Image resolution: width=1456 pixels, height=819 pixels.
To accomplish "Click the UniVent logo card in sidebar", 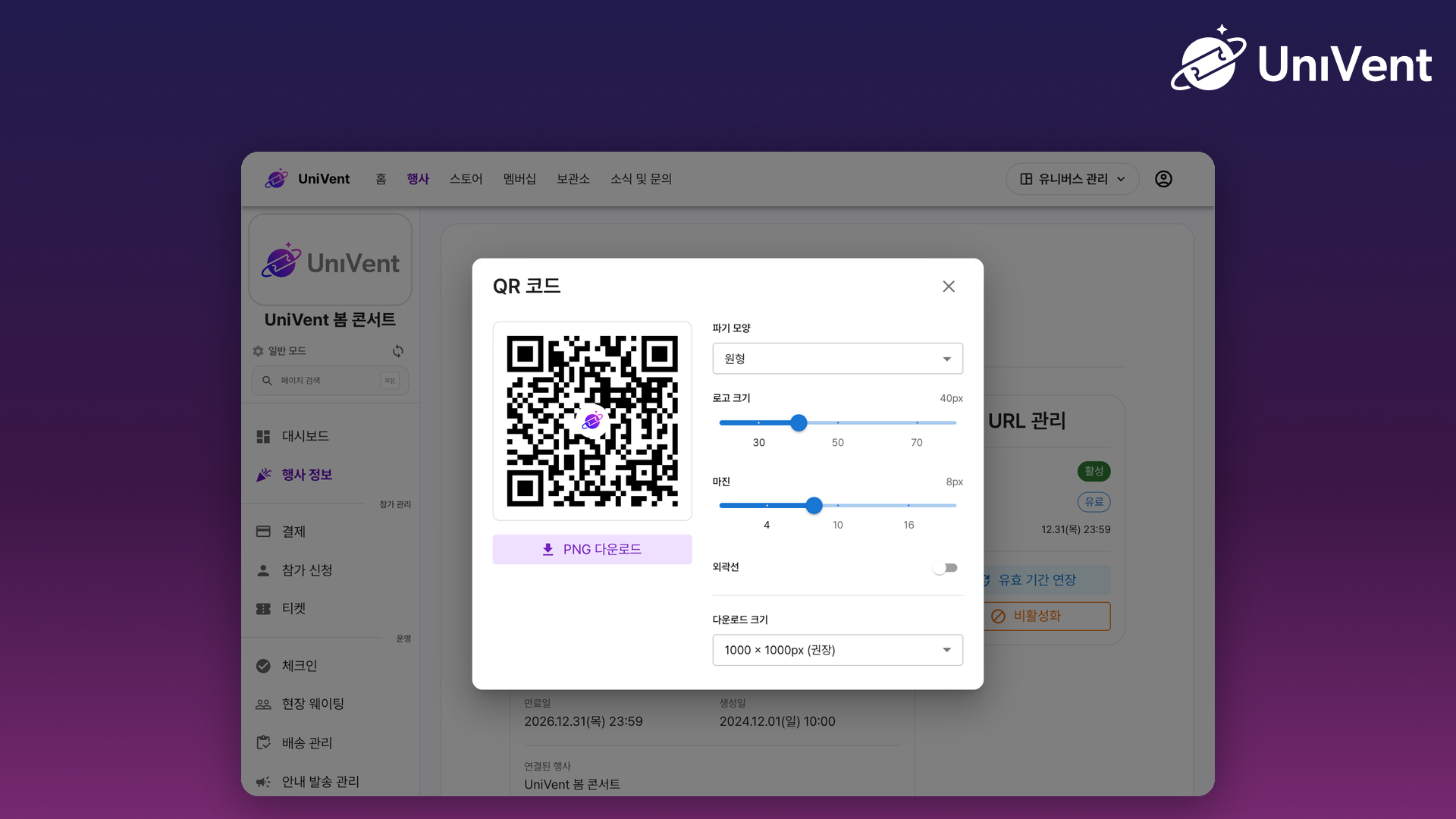I will pyautogui.click(x=330, y=260).
